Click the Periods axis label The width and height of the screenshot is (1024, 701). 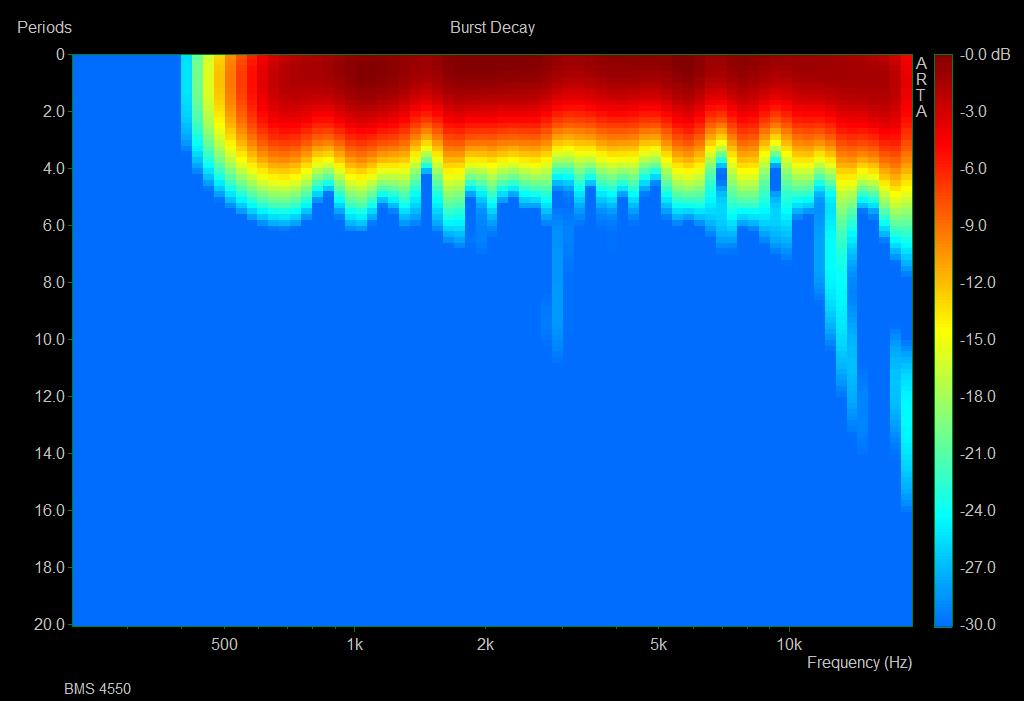(x=44, y=28)
